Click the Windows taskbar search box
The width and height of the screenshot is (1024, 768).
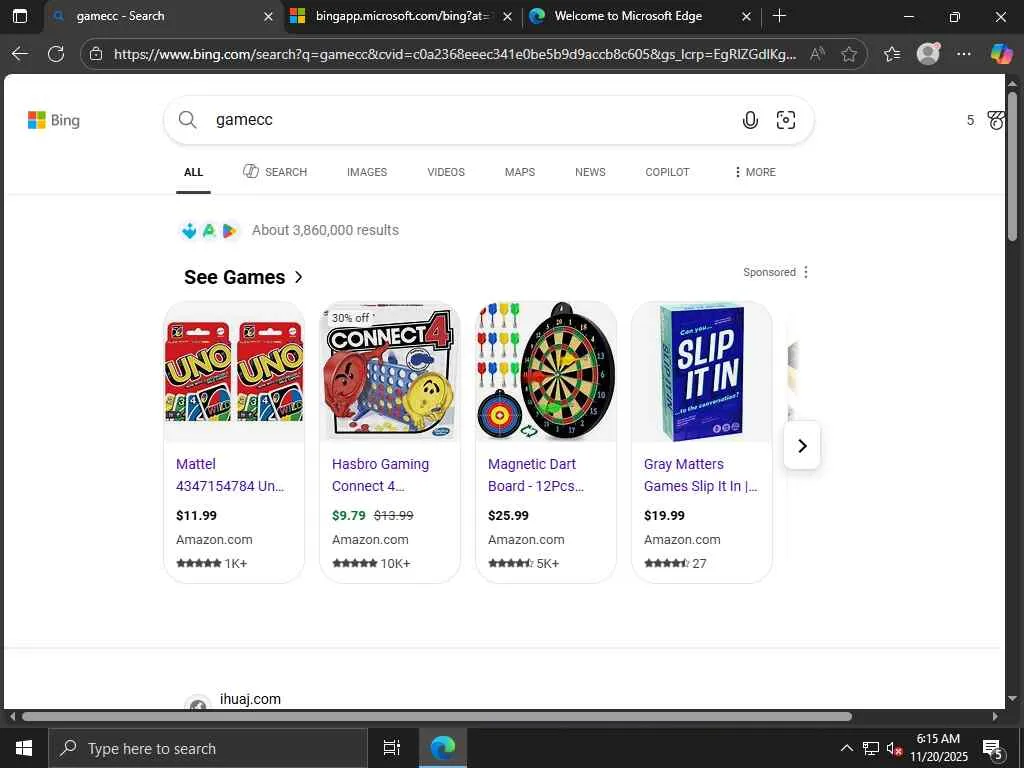[x=208, y=748]
